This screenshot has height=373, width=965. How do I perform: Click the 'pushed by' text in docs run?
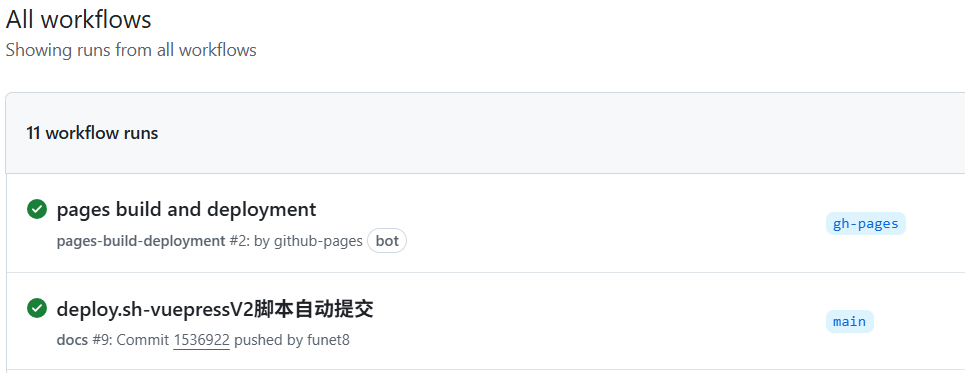pos(268,340)
